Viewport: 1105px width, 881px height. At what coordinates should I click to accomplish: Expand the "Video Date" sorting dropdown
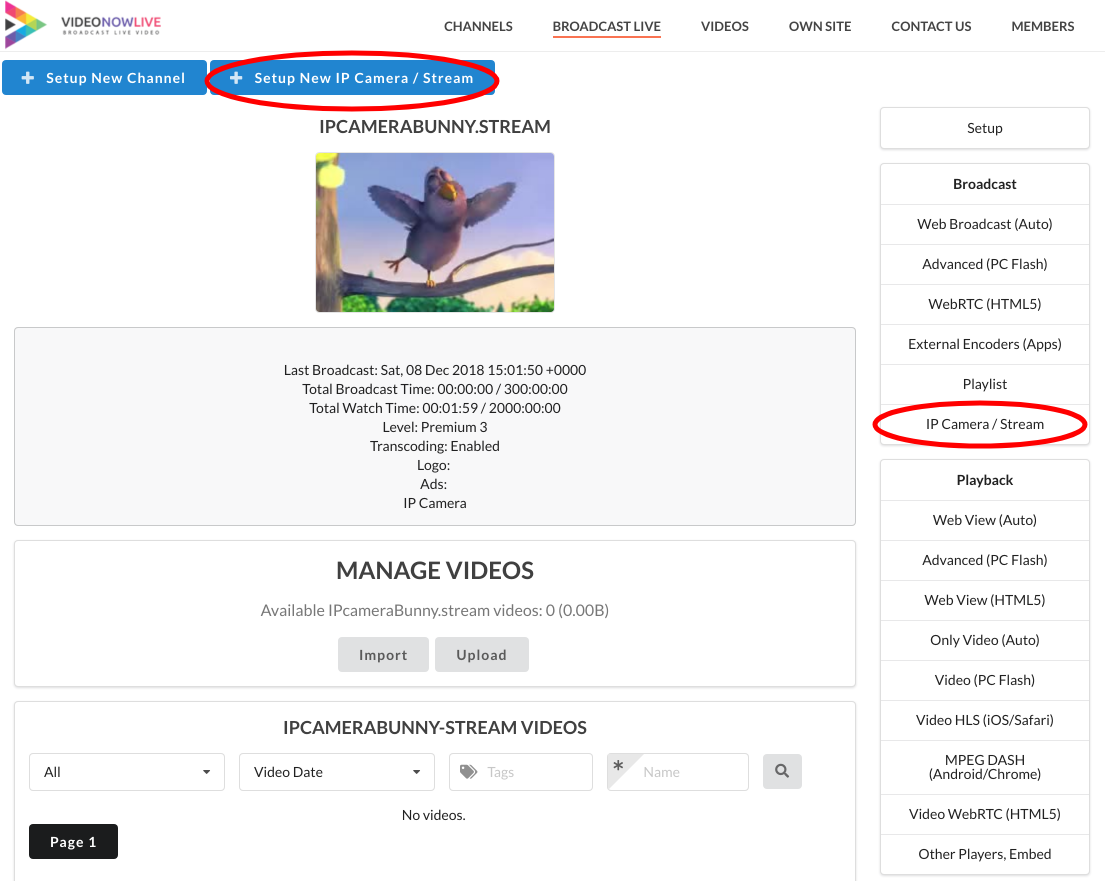[x=336, y=771]
